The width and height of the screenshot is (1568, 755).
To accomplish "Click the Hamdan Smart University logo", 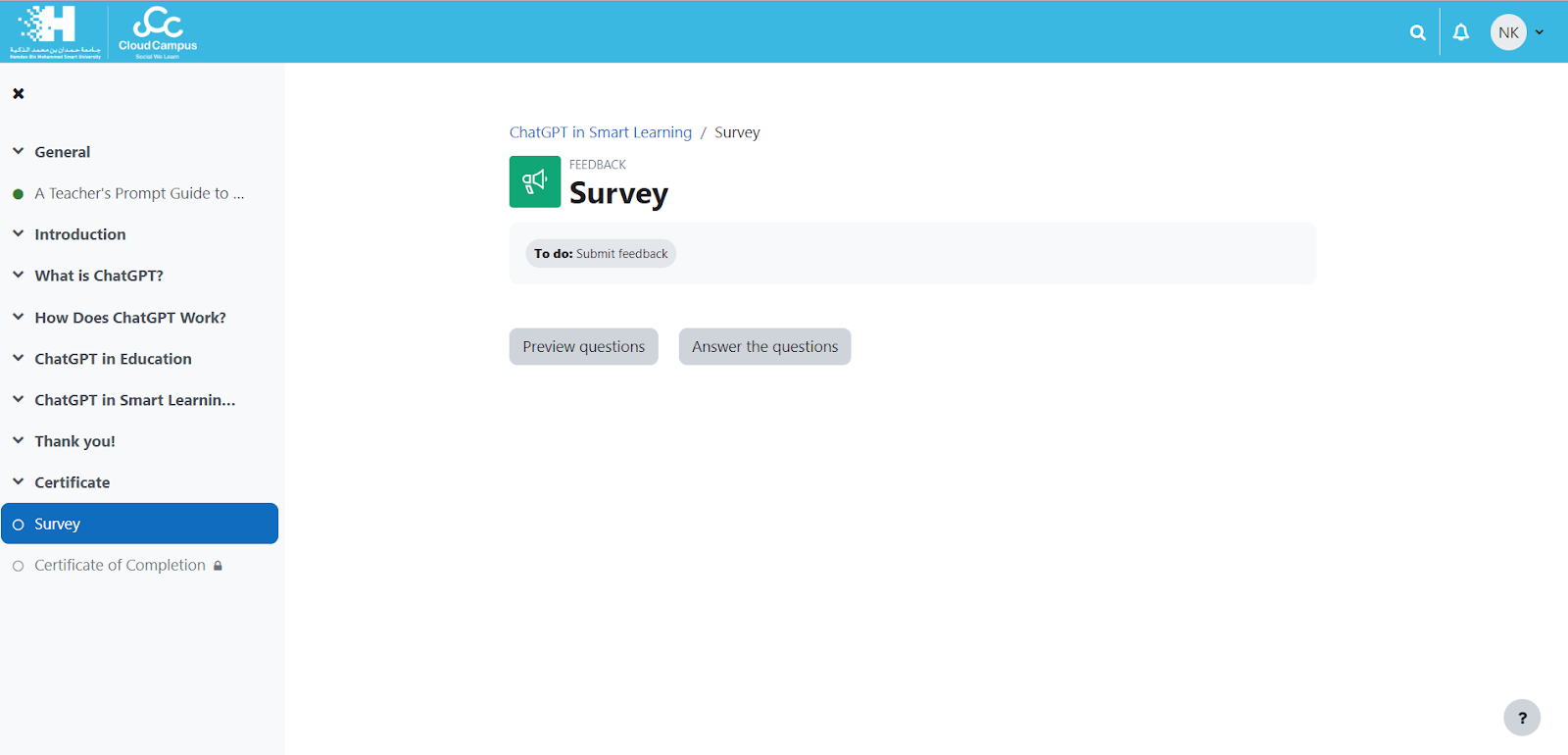I will point(55,32).
